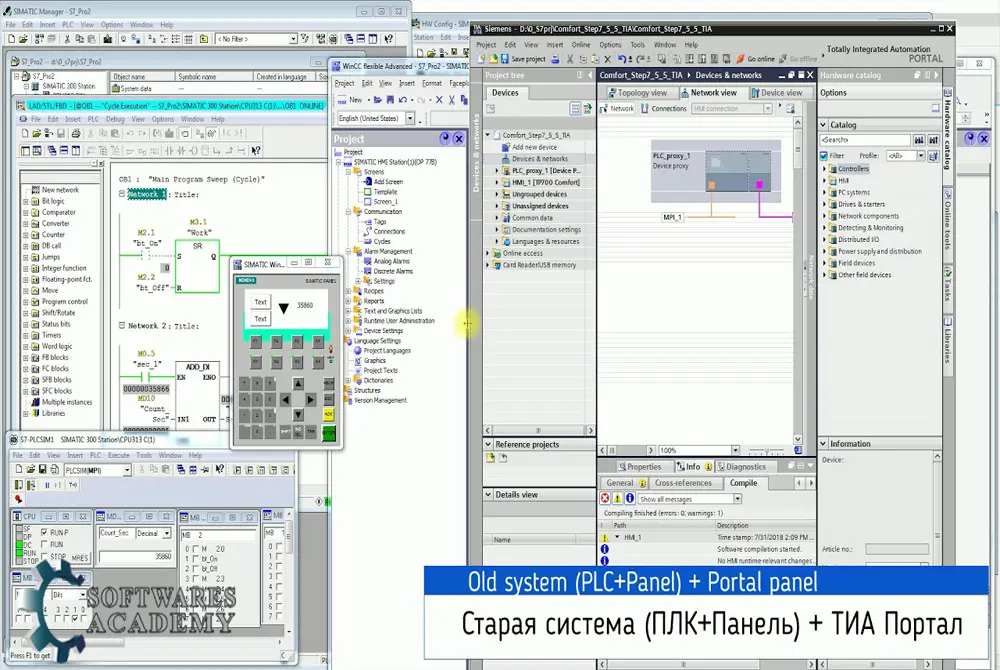
Task: Click the catalog search up icon
Action: [933, 140]
